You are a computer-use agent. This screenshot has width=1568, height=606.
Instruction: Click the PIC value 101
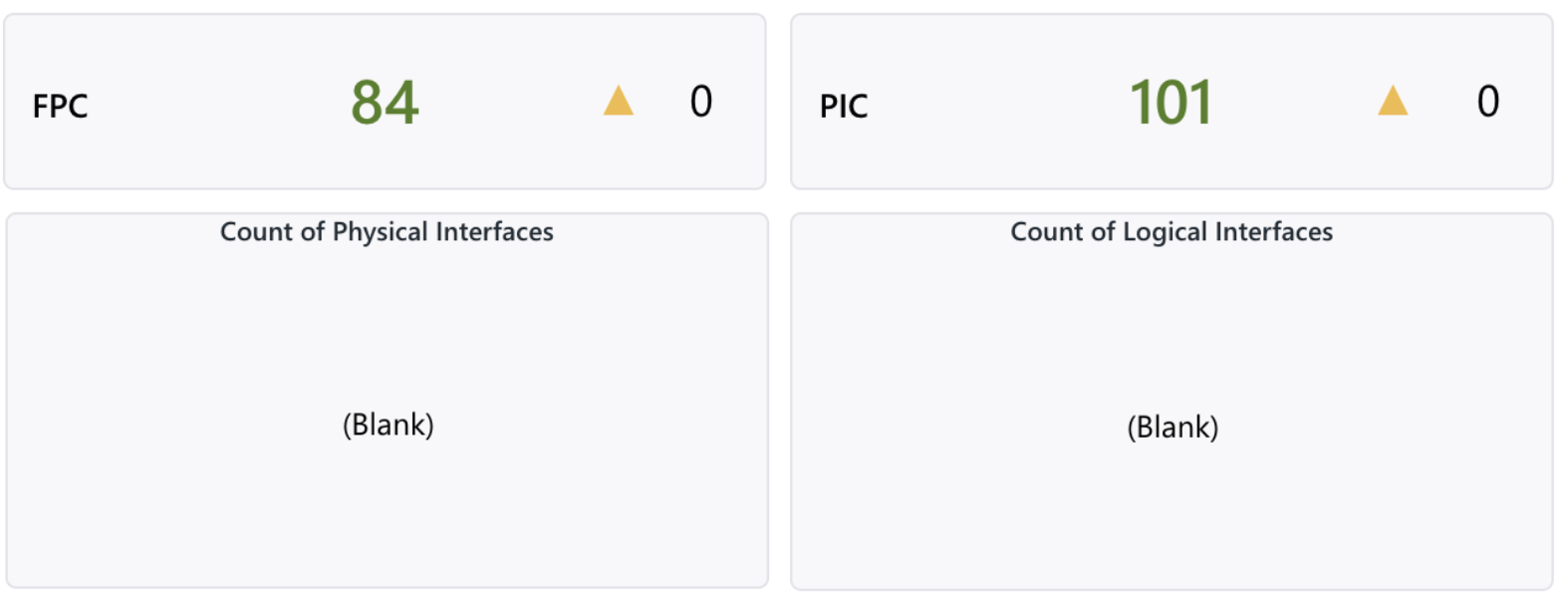point(1171,103)
